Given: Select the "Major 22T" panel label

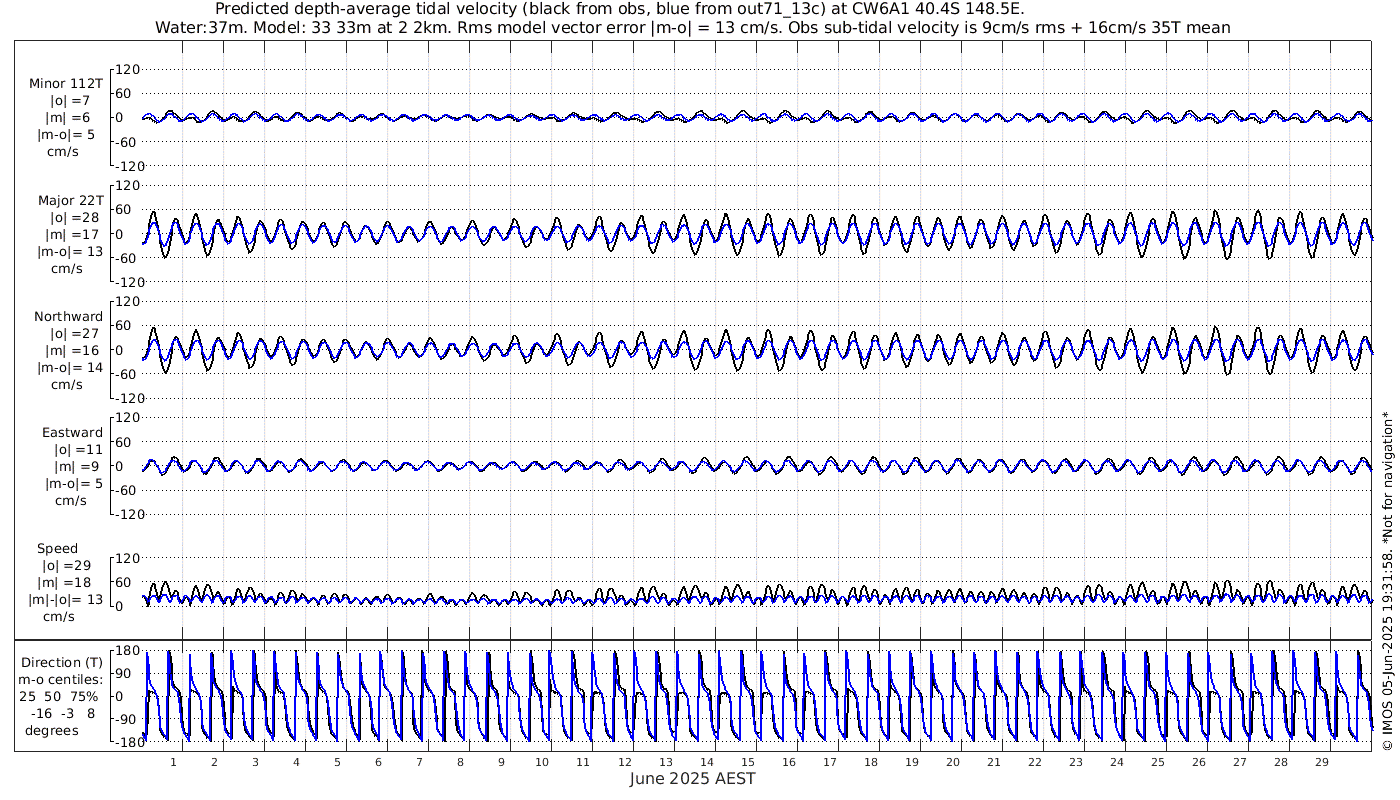Looking at the screenshot, I should (71, 200).
